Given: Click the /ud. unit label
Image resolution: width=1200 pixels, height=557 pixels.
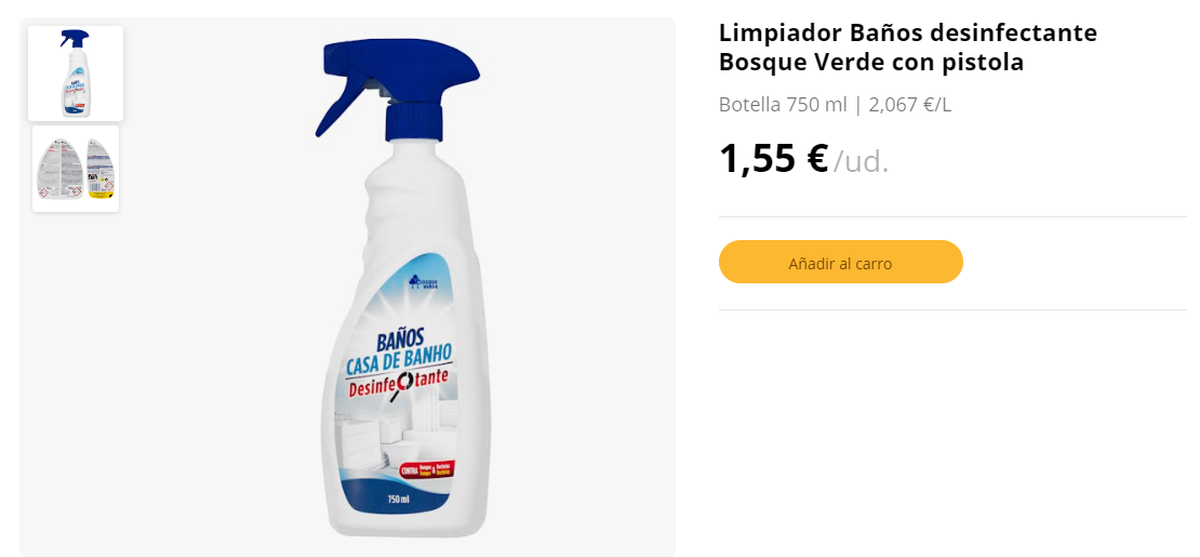Looking at the screenshot, I should [x=861, y=160].
